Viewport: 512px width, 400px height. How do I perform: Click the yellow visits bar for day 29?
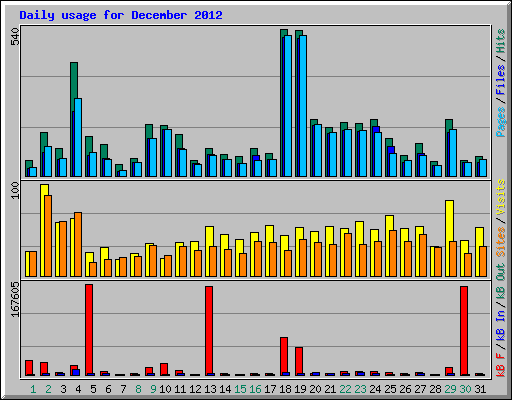(x=449, y=220)
